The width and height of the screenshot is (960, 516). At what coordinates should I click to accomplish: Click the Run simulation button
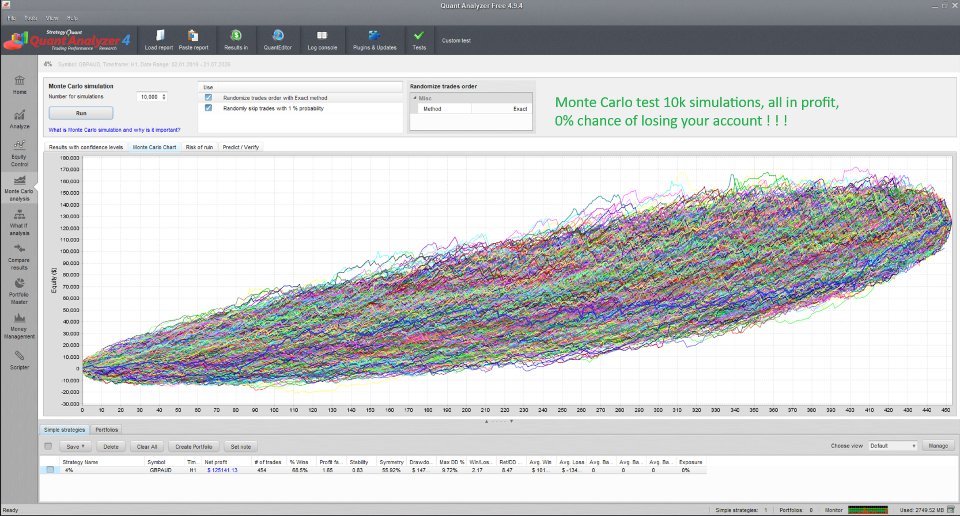coord(81,113)
